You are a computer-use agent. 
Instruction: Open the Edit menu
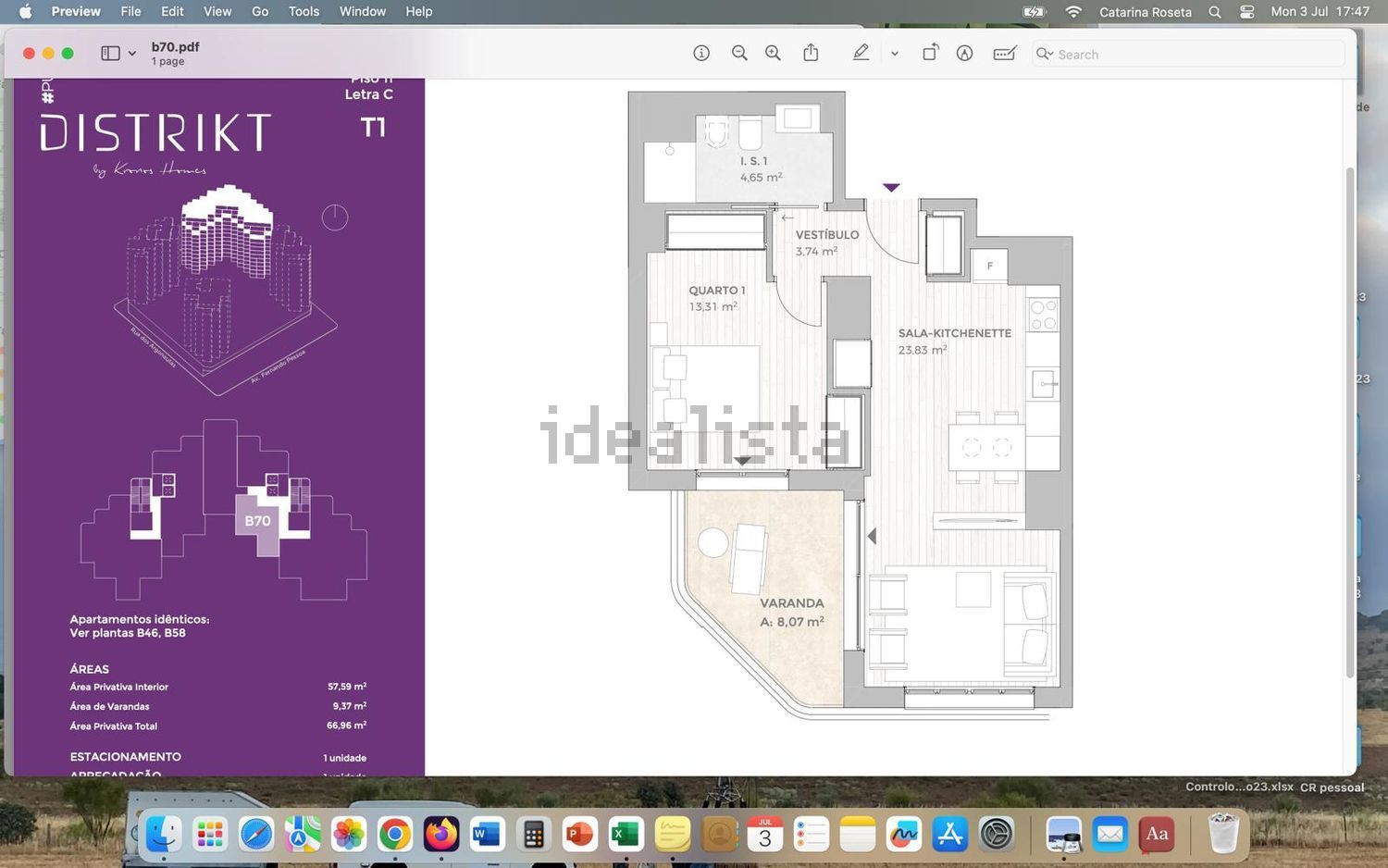tap(172, 11)
